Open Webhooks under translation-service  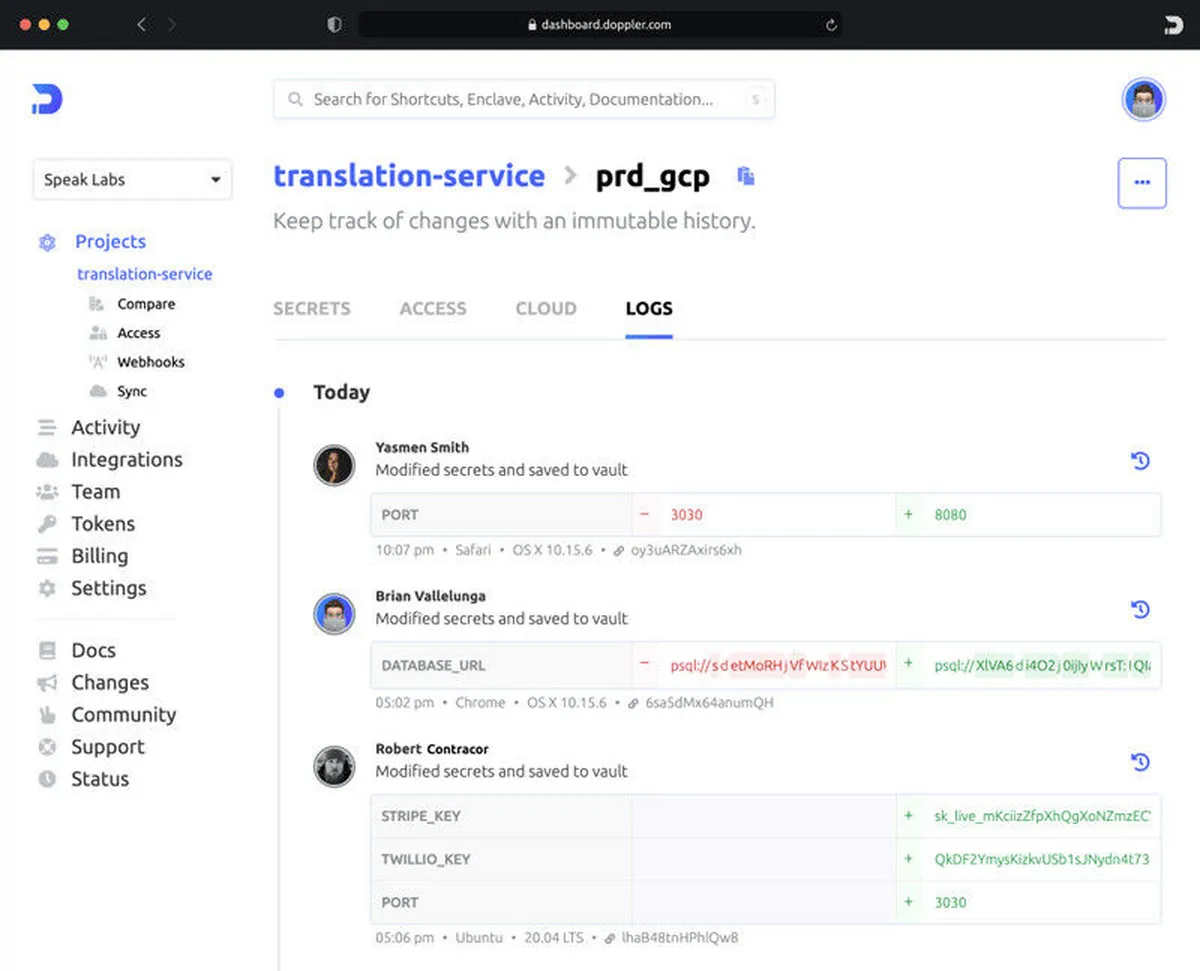[x=151, y=362]
